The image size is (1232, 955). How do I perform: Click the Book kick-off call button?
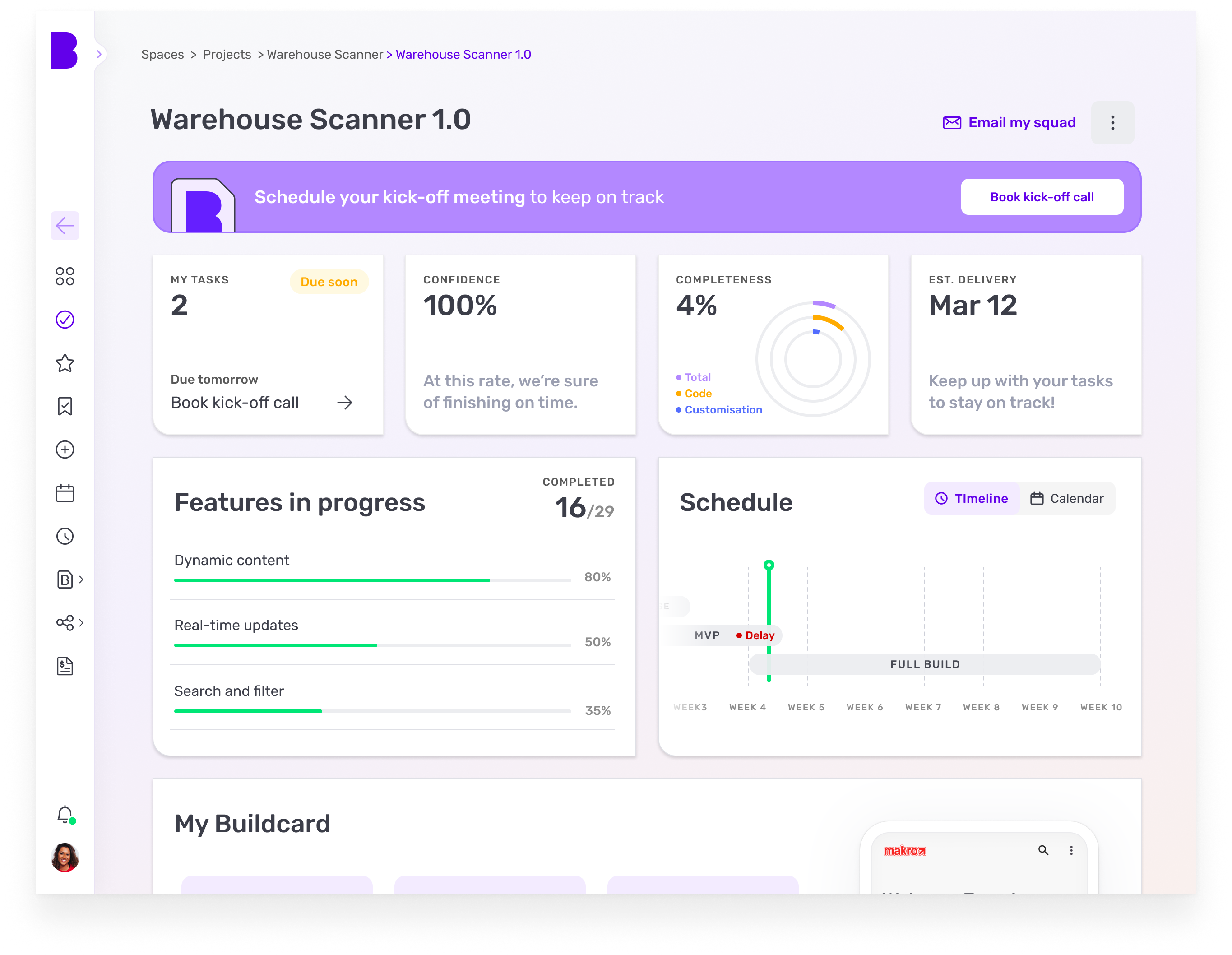pyautogui.click(x=1042, y=197)
